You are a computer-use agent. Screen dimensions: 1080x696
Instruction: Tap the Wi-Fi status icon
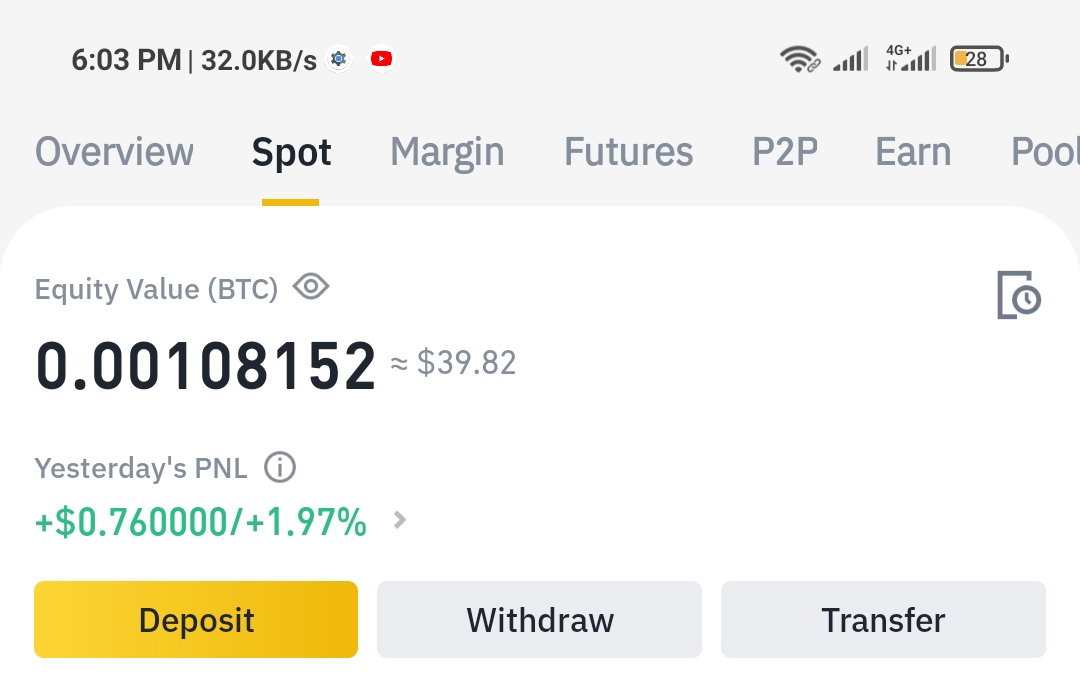(x=799, y=59)
